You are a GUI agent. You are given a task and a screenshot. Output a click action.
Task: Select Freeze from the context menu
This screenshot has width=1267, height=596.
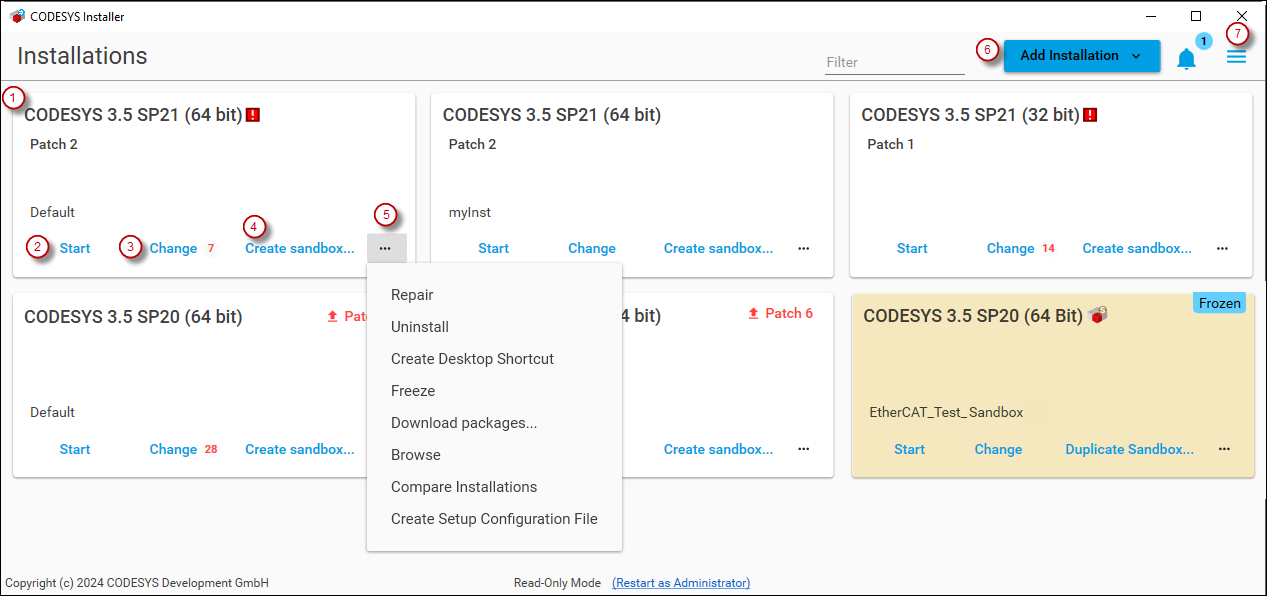(x=412, y=390)
